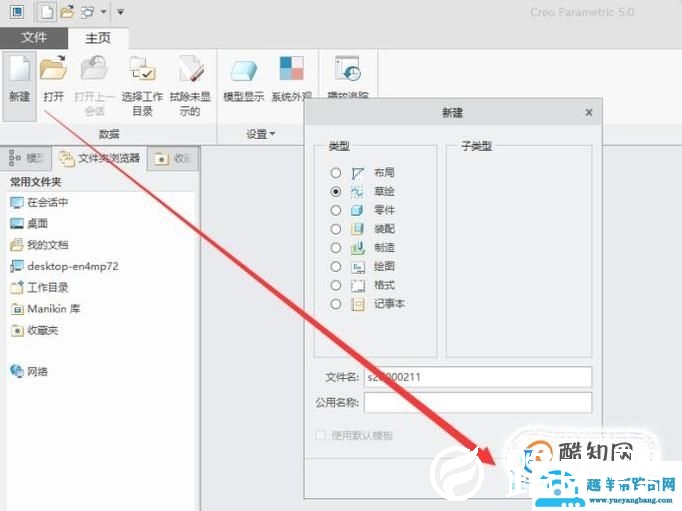Select the Drawing (绘图) radio button
The height and width of the screenshot is (511, 682).
pos(335,266)
